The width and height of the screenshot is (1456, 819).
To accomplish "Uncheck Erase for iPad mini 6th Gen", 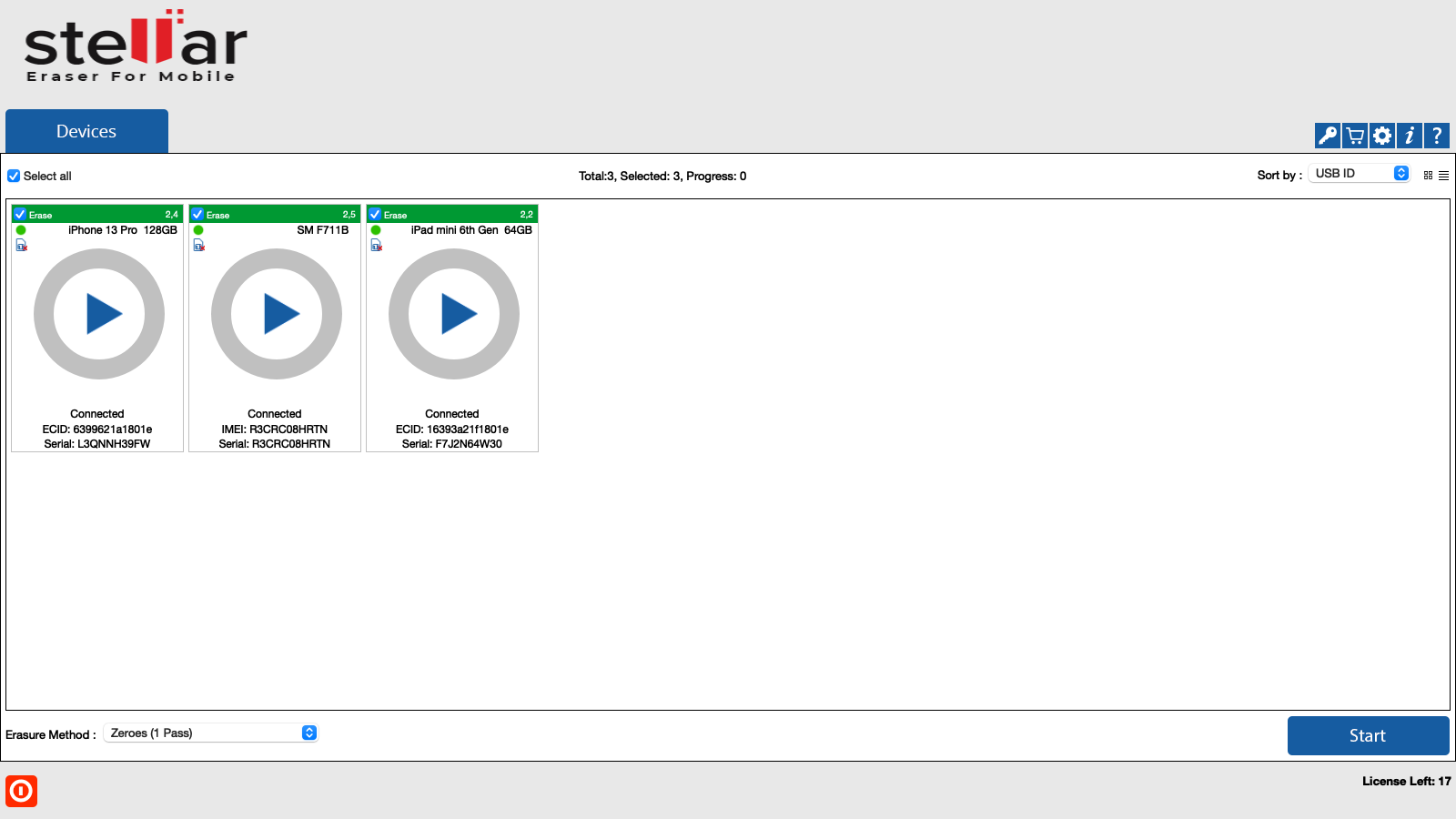I will click(x=375, y=214).
